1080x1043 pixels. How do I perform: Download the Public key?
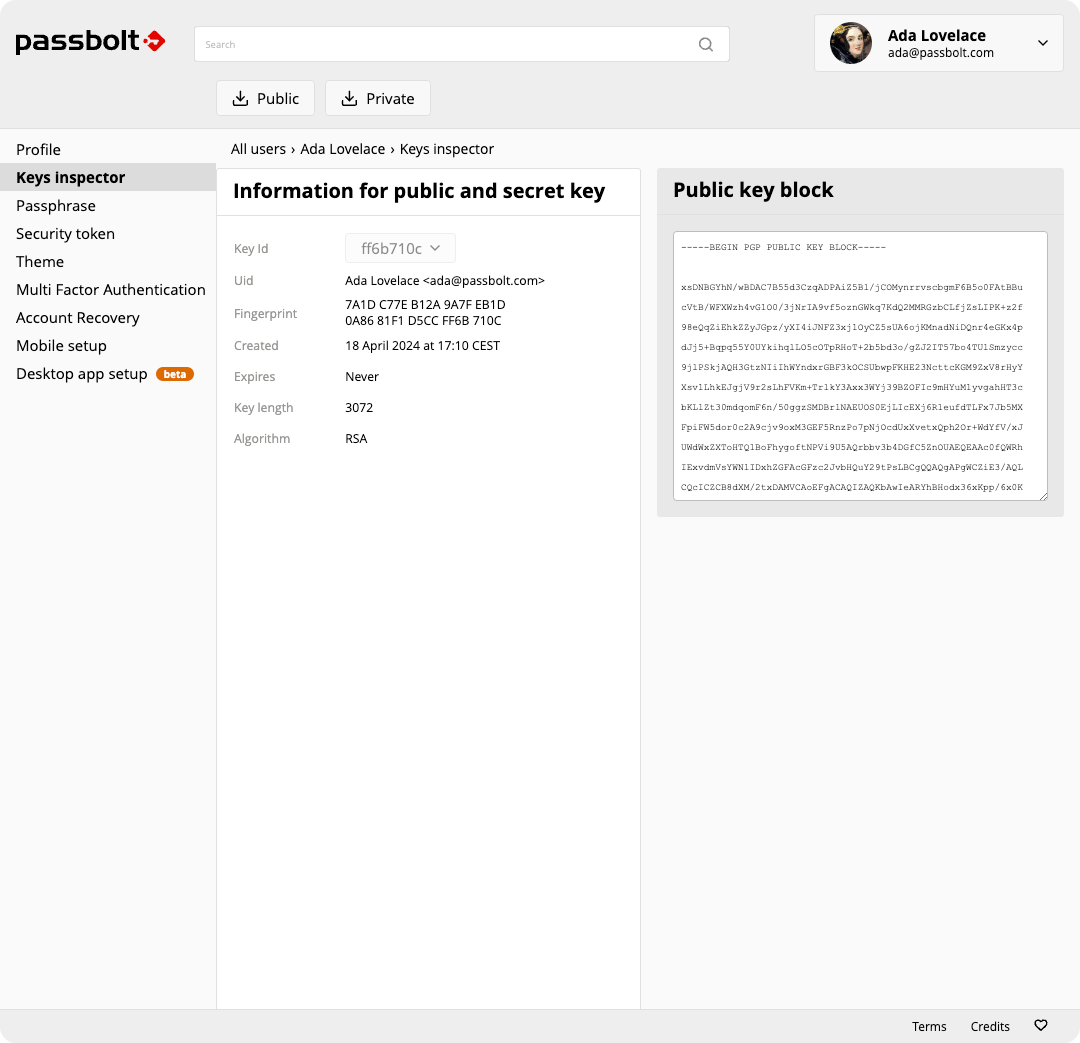pyautogui.click(x=266, y=98)
